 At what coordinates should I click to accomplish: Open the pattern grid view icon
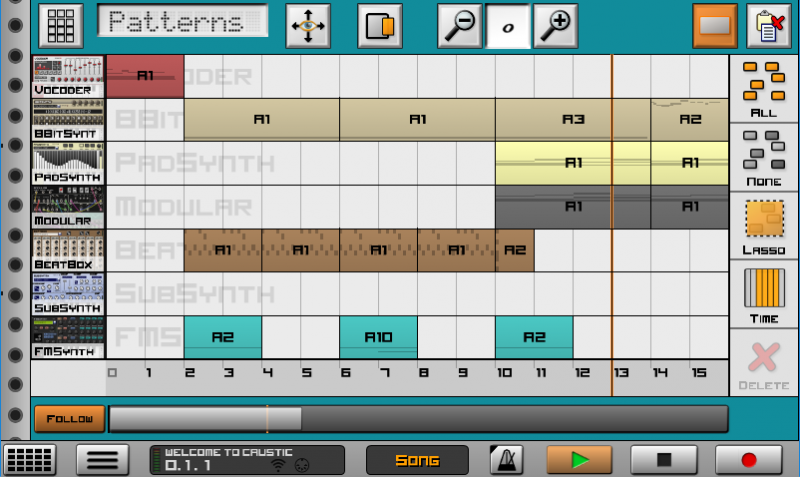tap(60, 26)
